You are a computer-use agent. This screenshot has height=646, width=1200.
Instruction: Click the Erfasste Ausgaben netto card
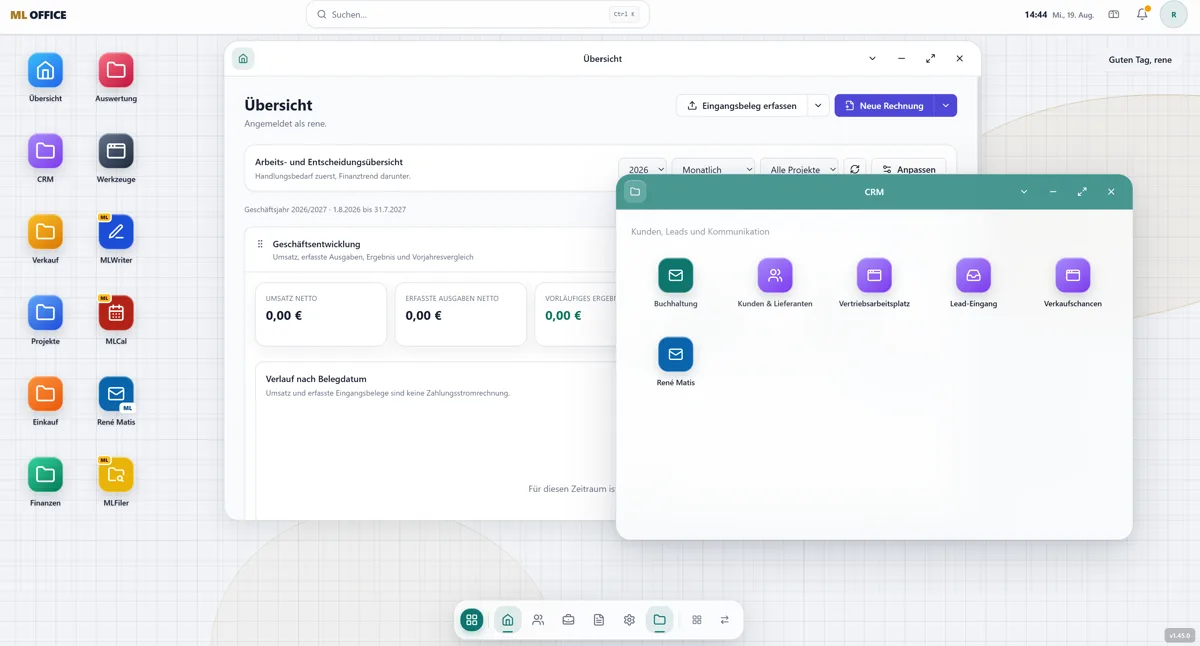pyautogui.click(x=460, y=314)
